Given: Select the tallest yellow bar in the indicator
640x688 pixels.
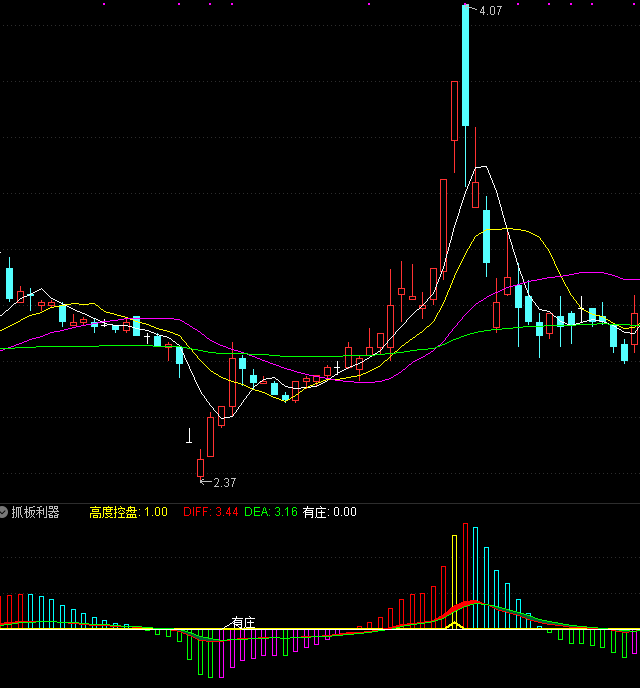Looking at the screenshot, I should coord(454,582).
